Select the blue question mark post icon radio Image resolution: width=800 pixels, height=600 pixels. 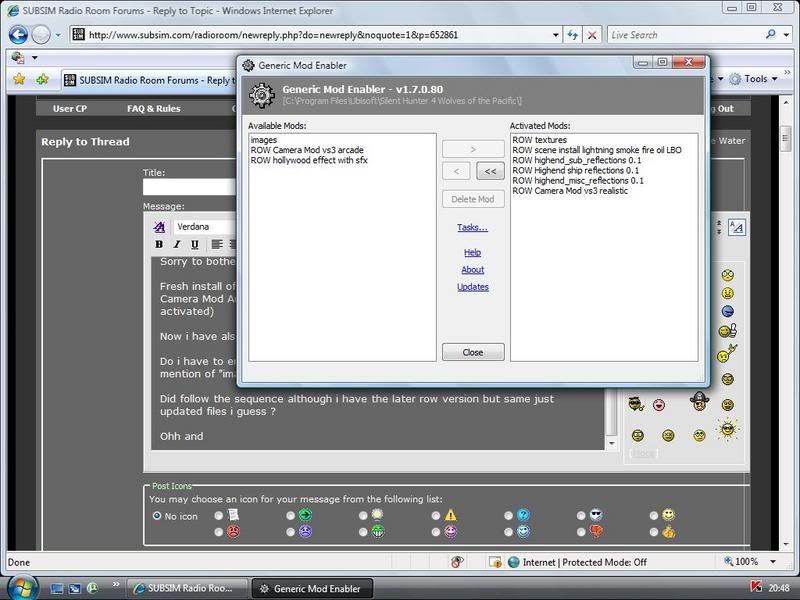pos(508,516)
